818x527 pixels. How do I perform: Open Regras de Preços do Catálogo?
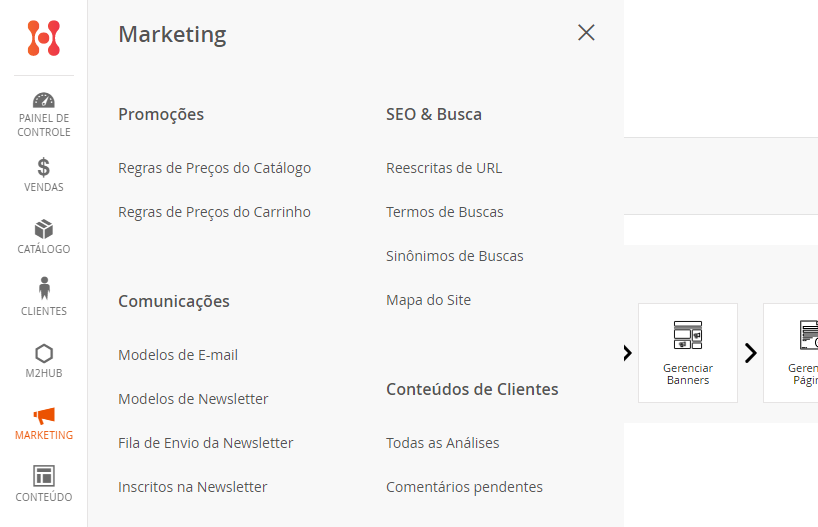[x=214, y=168]
